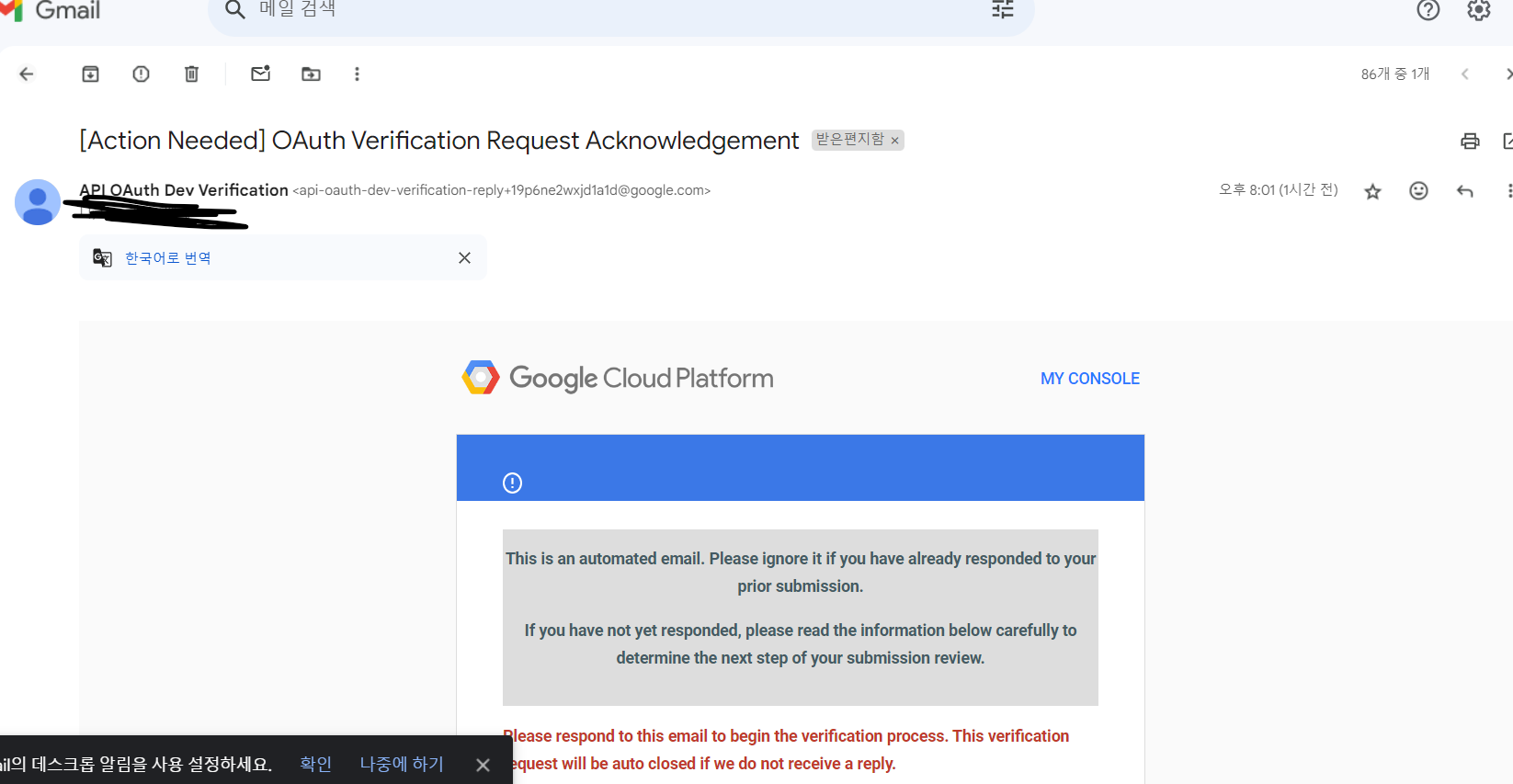The height and width of the screenshot is (784, 1513).
Task: Report this email as spam
Action: click(141, 74)
